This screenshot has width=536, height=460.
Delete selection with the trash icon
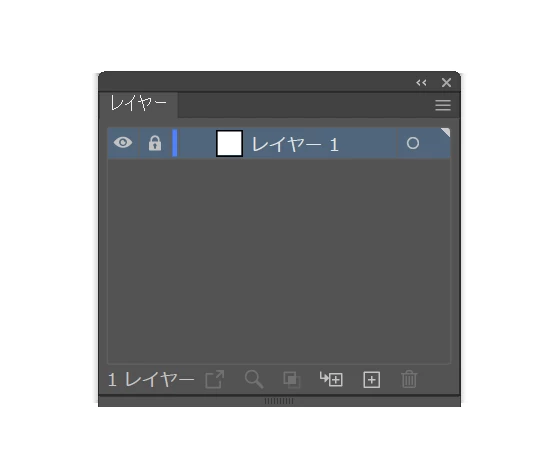pyautogui.click(x=409, y=379)
